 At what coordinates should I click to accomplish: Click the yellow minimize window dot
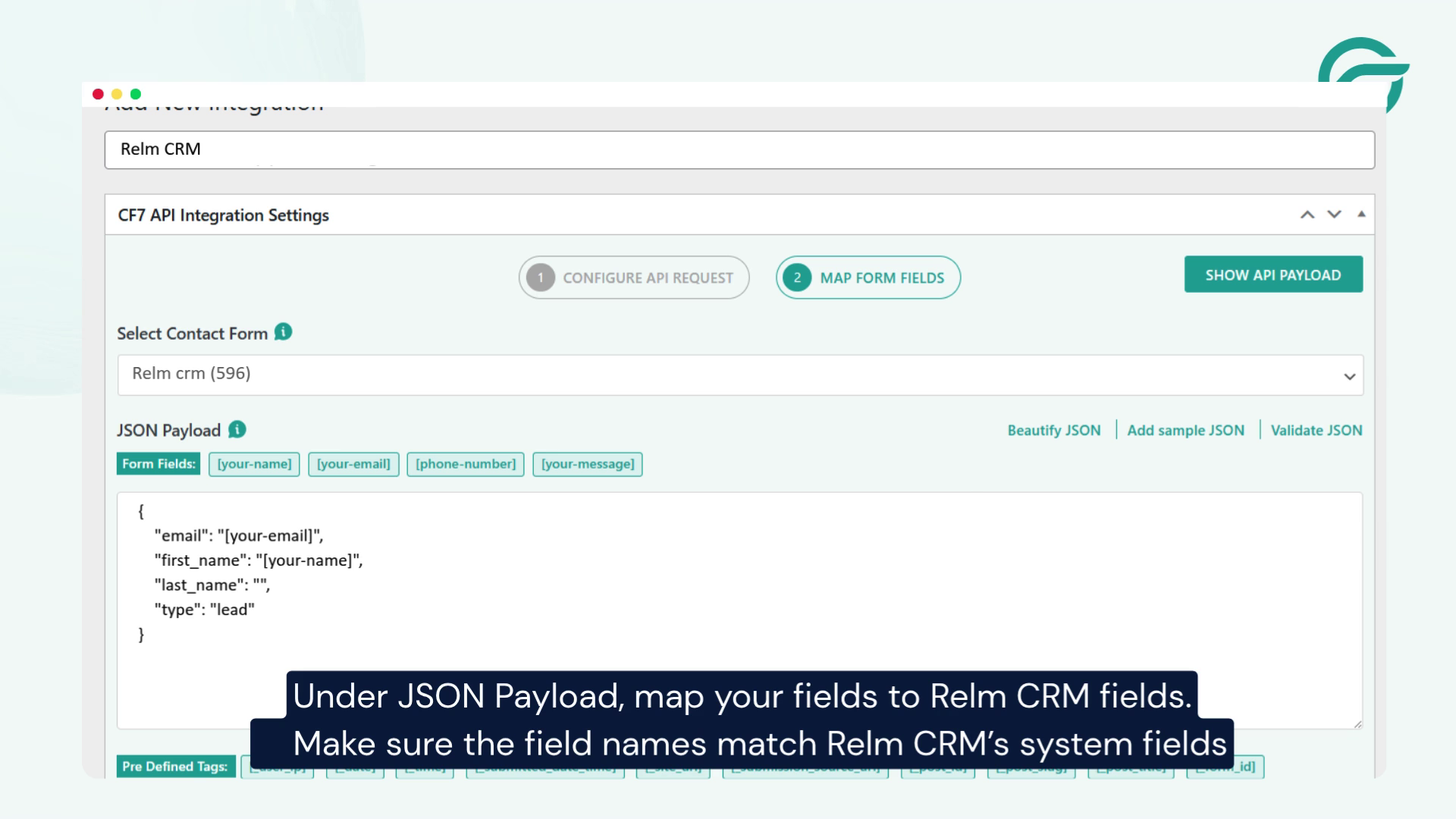(x=117, y=94)
